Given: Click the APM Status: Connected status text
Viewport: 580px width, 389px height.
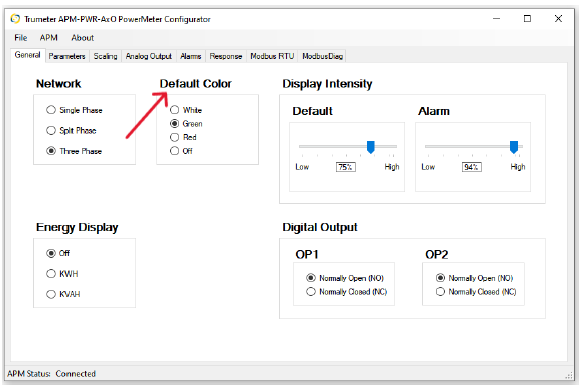Looking at the screenshot, I should click(51, 374).
